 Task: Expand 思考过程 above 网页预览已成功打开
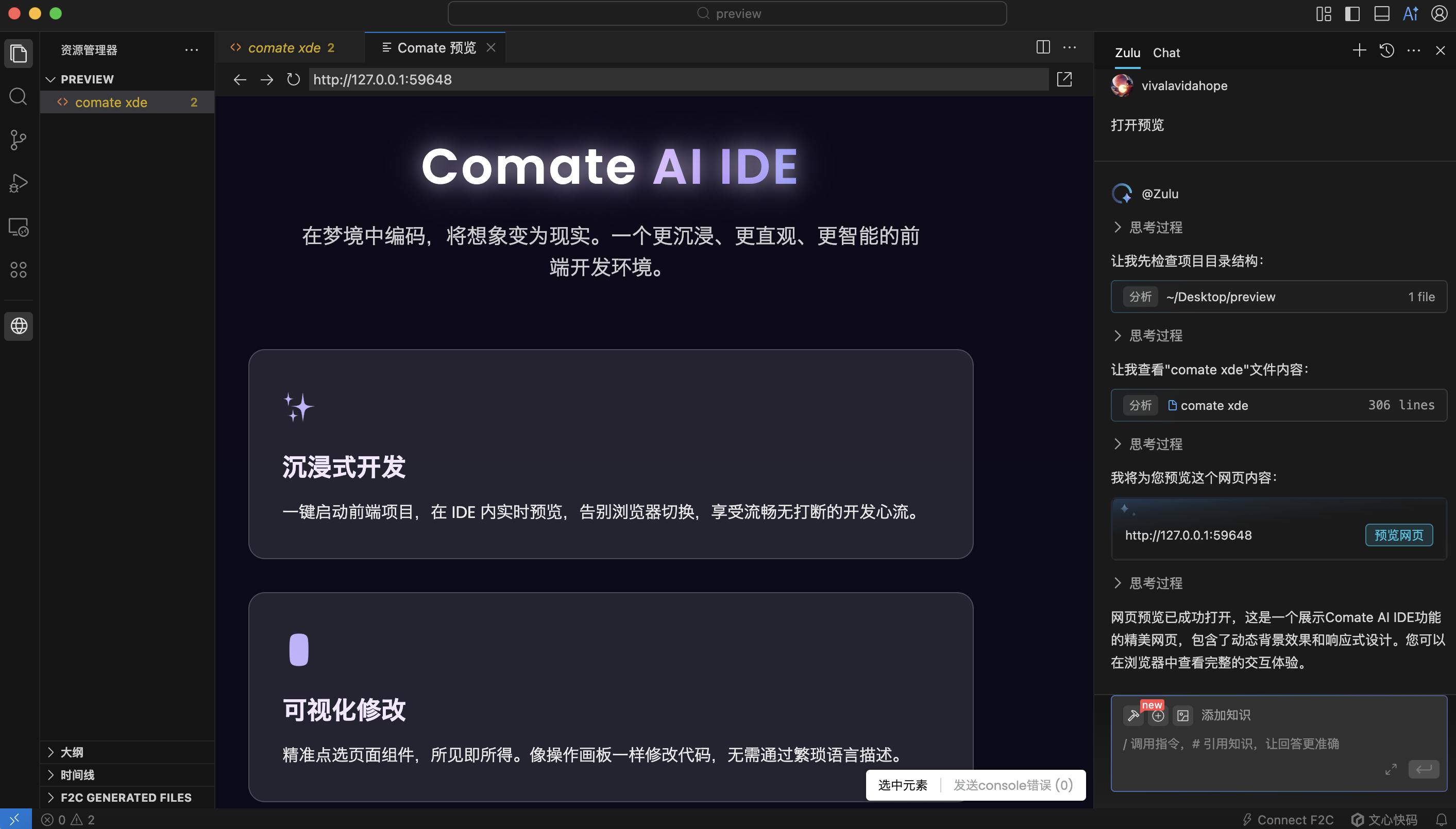(1147, 582)
